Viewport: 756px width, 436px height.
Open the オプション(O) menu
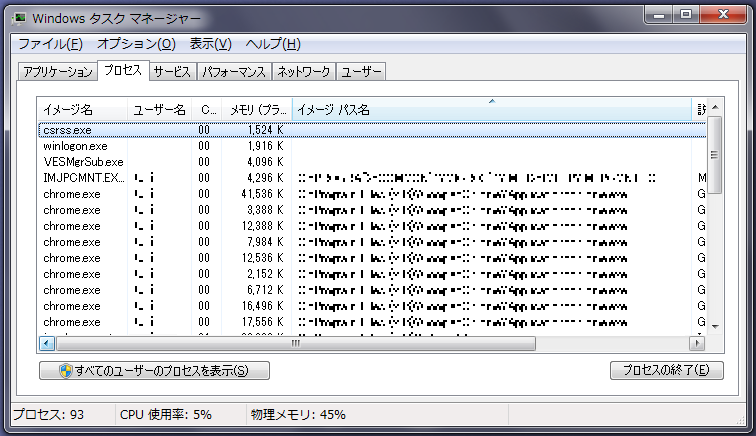[136, 44]
